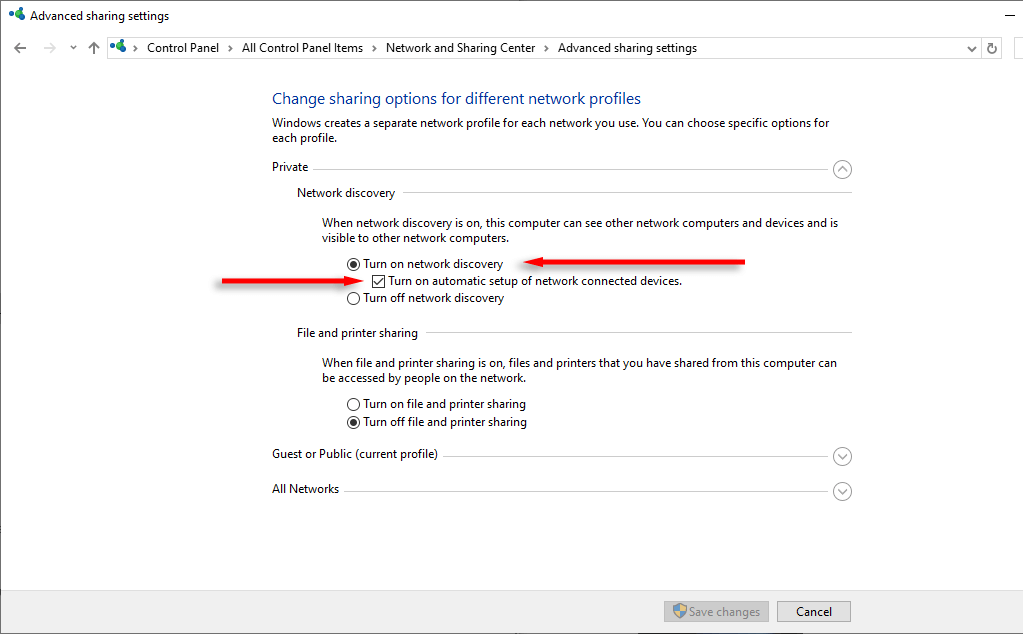Select Turn off network discovery
This screenshot has width=1023, height=634.
[x=353, y=298]
